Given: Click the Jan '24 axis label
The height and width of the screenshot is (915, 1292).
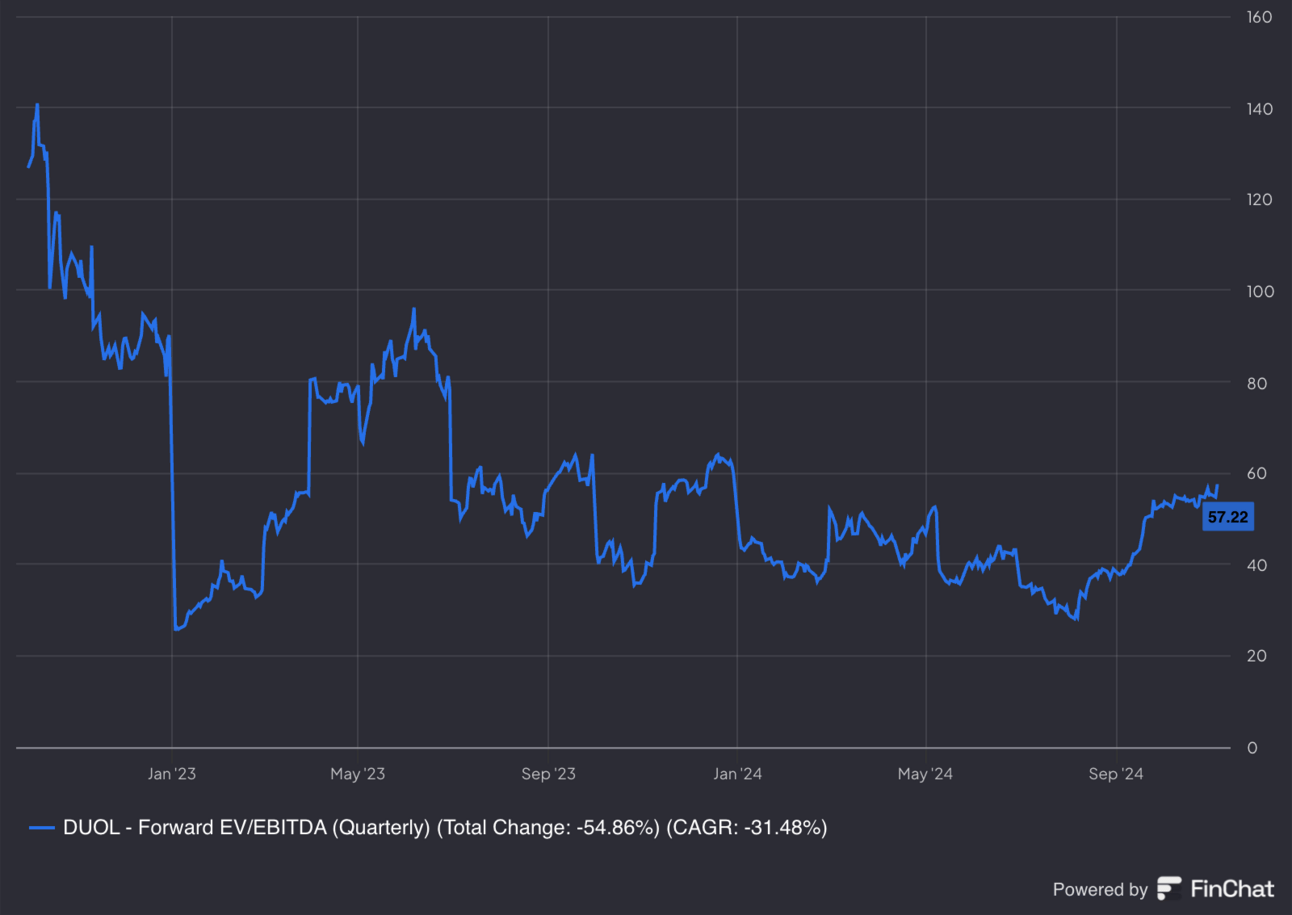Looking at the screenshot, I should click(x=737, y=773).
